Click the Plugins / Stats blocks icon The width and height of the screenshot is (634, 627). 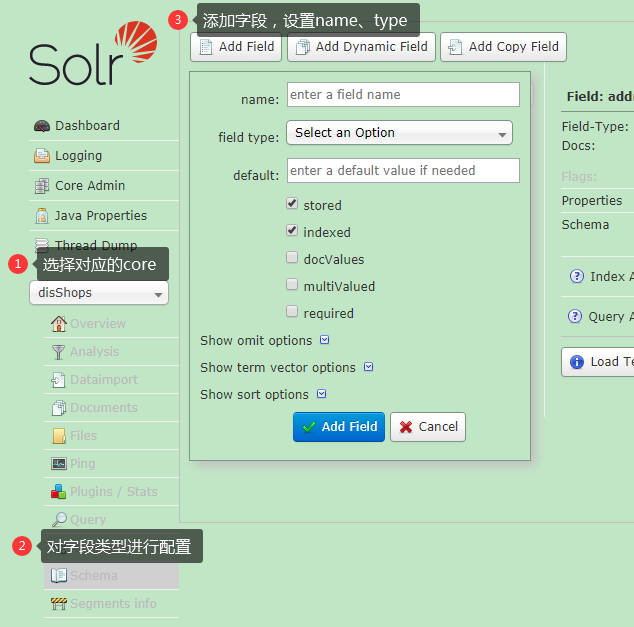pyautogui.click(x=59, y=492)
